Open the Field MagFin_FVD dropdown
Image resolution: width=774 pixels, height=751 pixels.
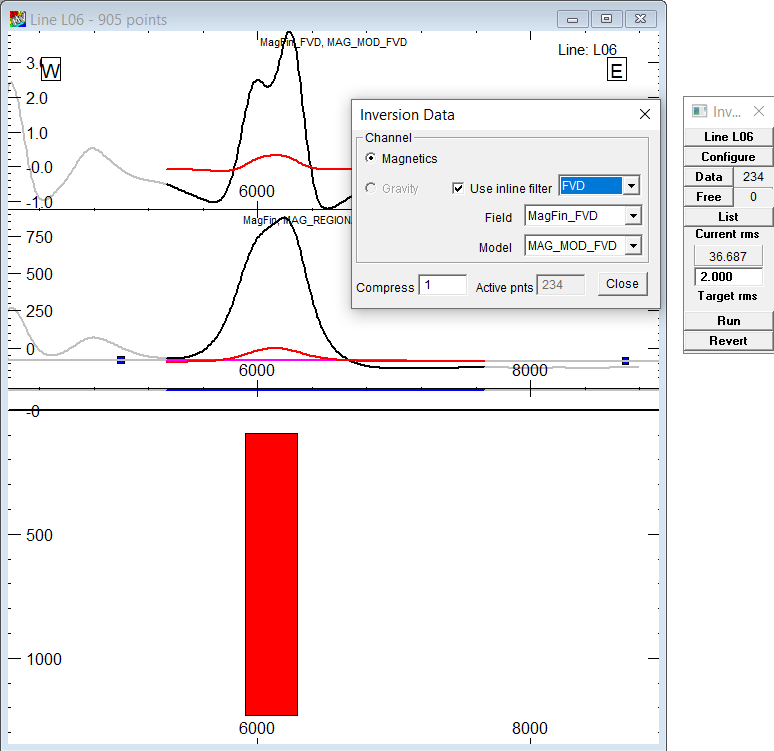(633, 216)
